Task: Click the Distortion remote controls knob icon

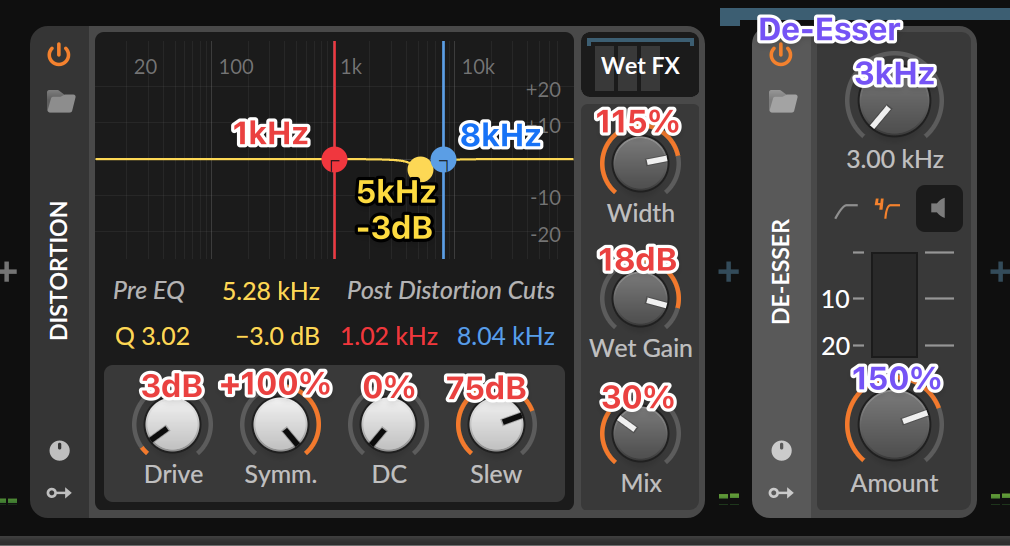Action: coord(59,450)
